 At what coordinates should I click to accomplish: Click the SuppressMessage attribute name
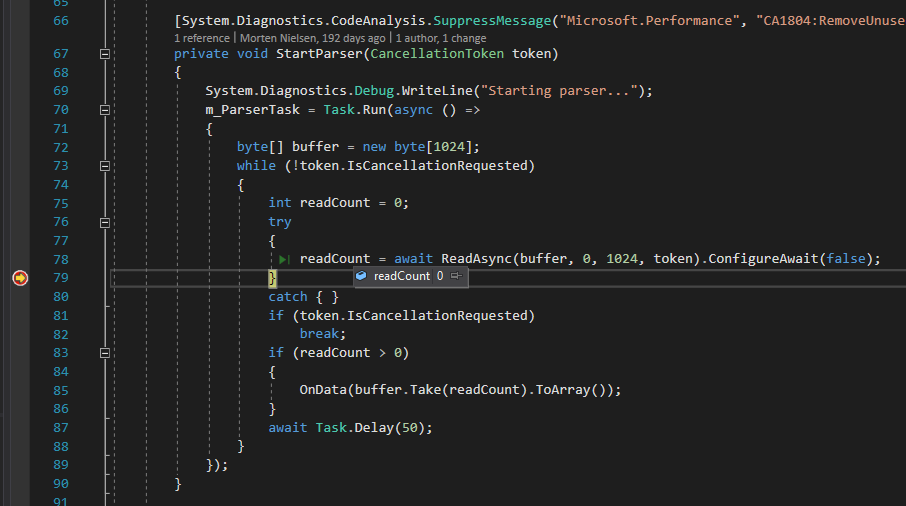click(492, 21)
